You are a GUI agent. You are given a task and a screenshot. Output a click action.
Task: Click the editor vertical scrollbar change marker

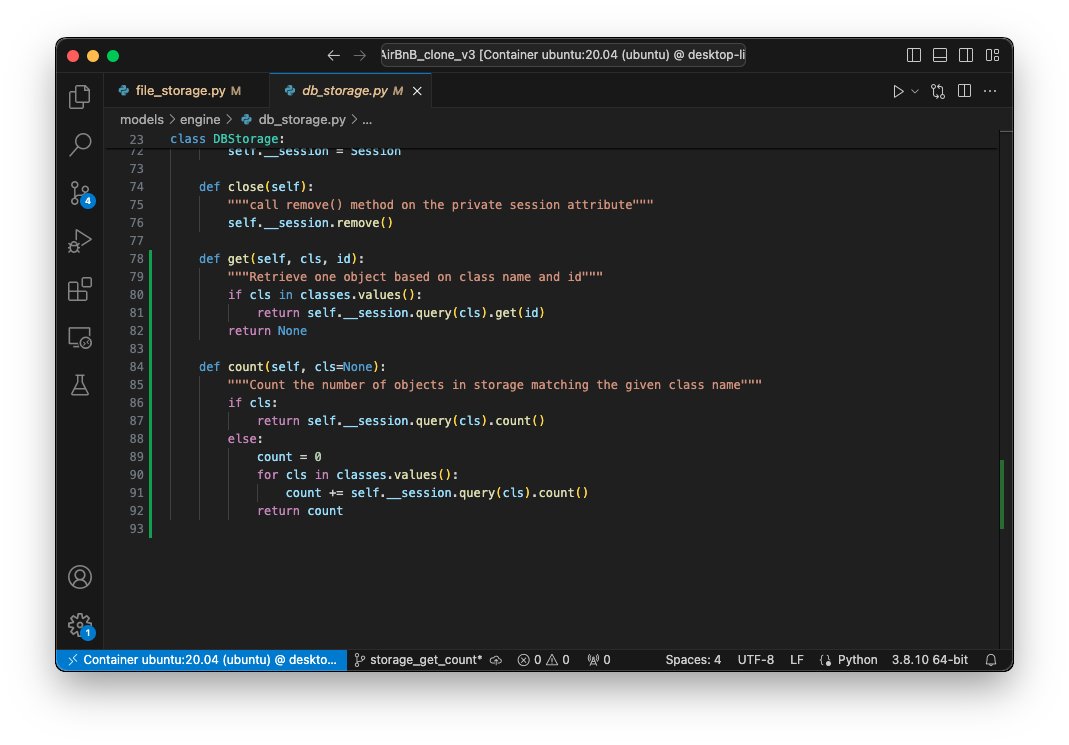(x=1002, y=494)
